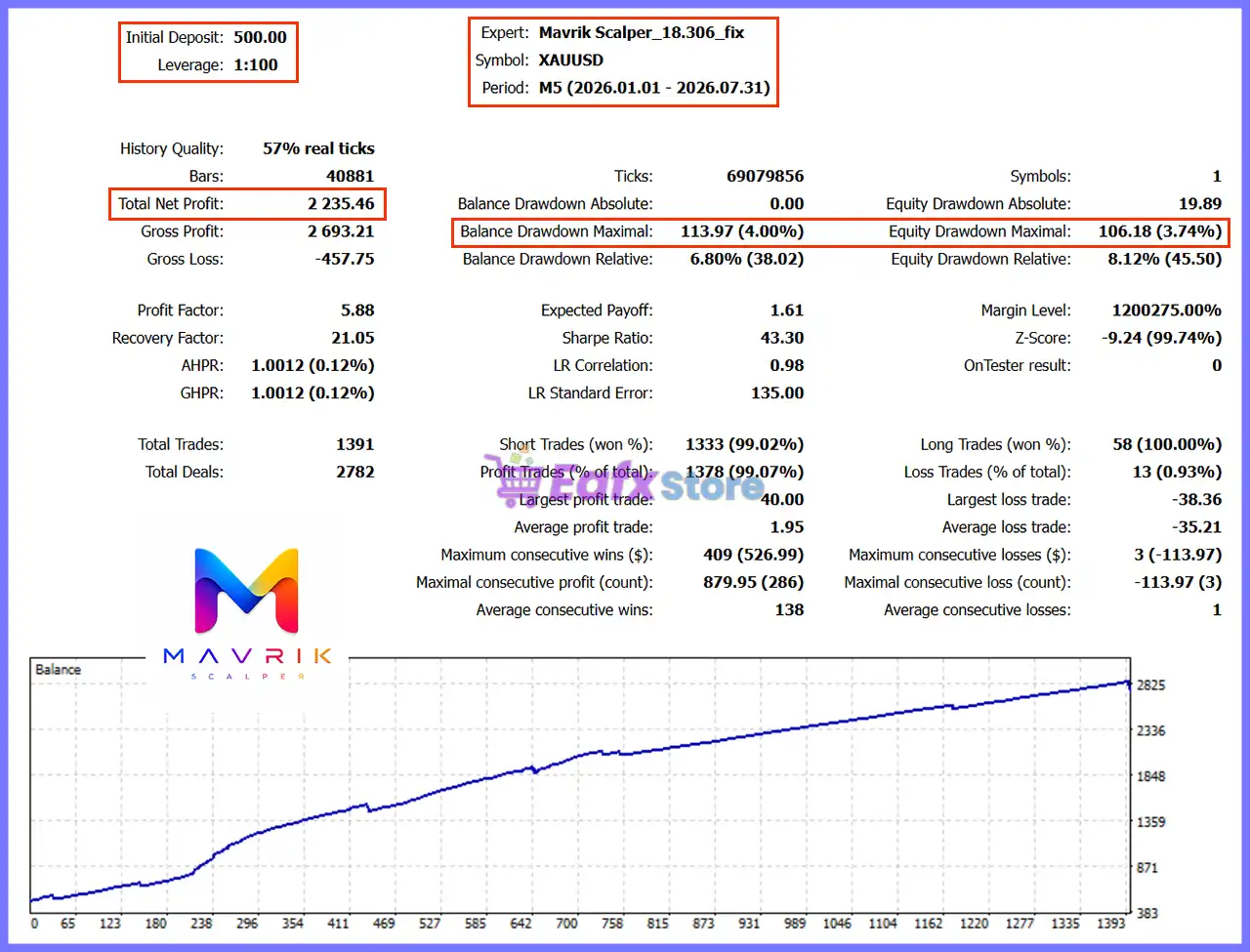Viewport: 1250px width, 952px height.
Task: Click the Average consecutive wins value 138
Action: (789, 609)
